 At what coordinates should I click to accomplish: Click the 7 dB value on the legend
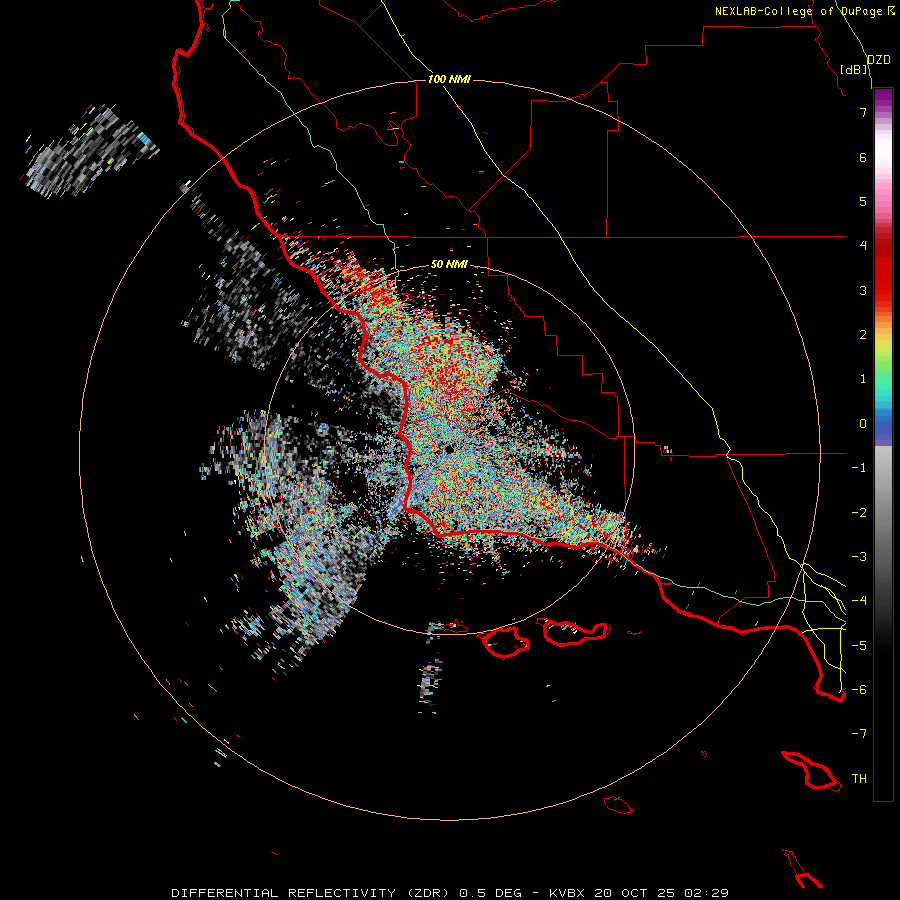point(863,112)
